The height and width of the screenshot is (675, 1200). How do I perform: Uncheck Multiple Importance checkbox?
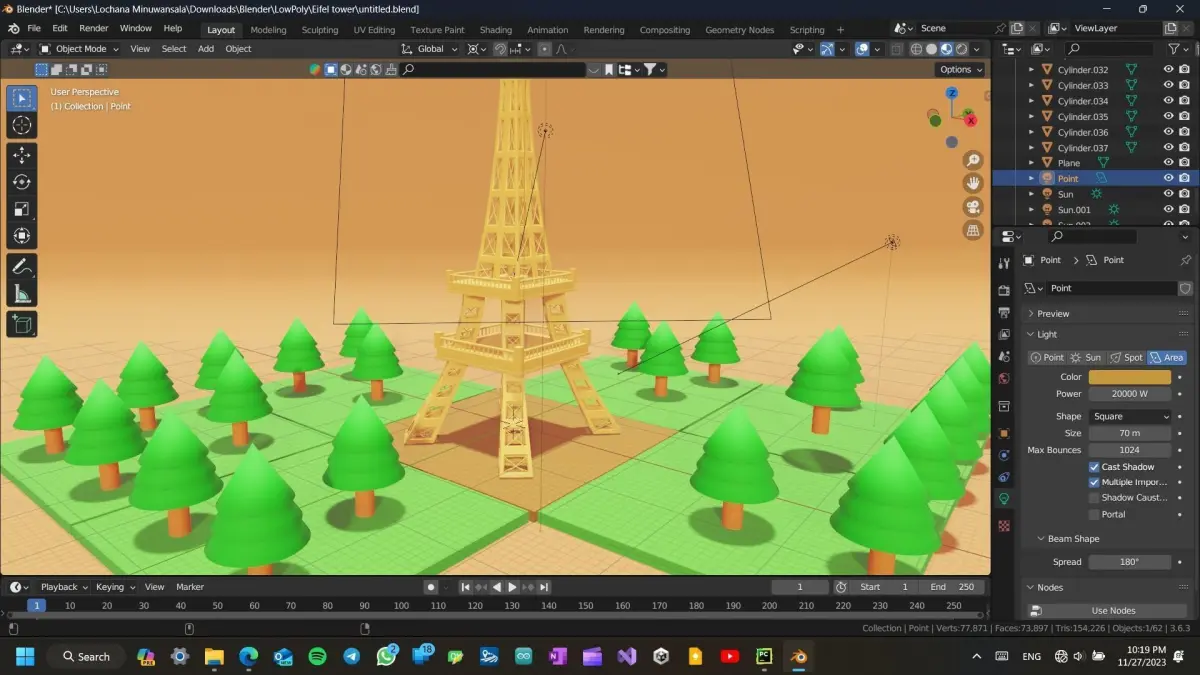[1094, 482]
